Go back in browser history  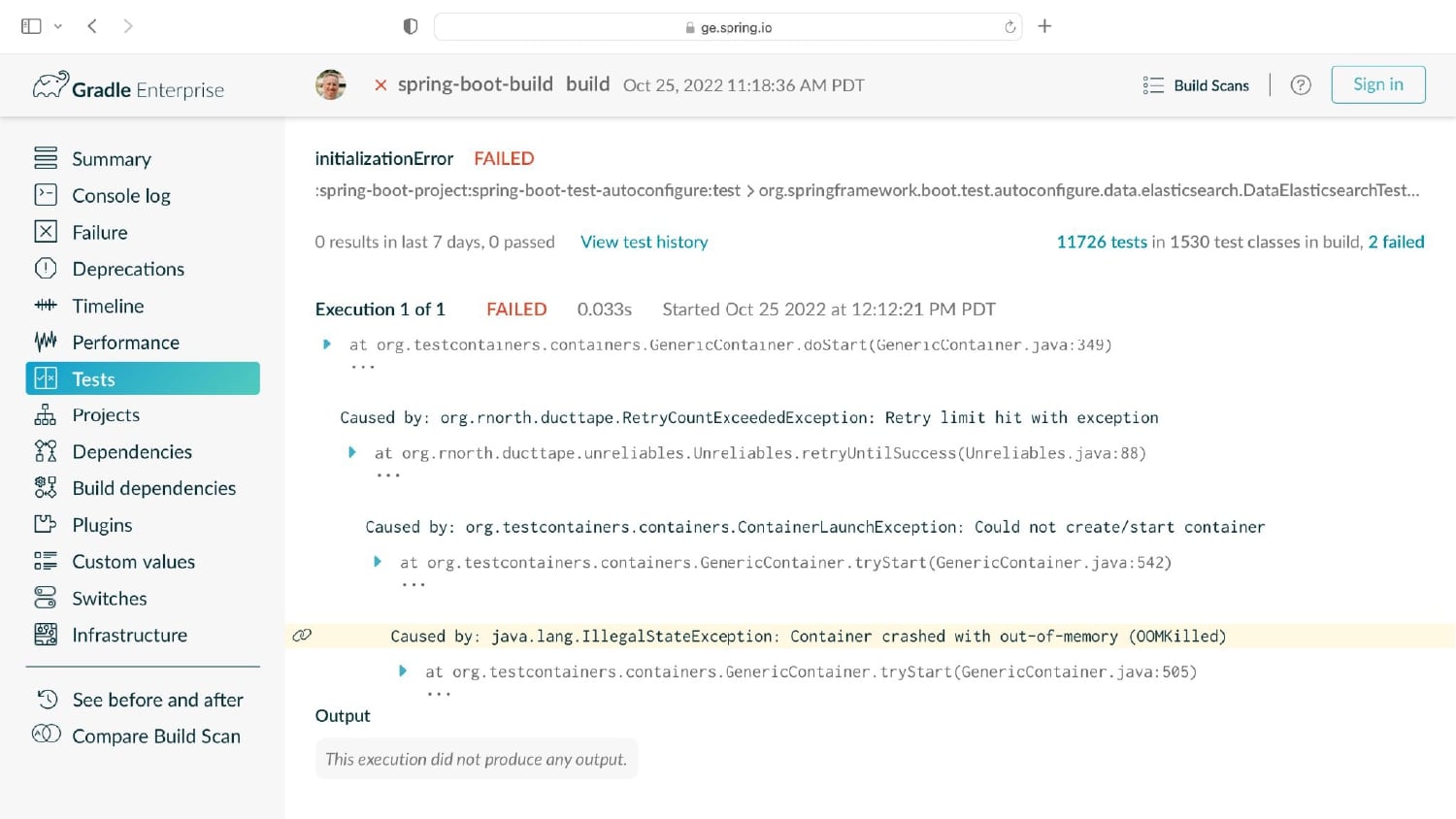tap(92, 26)
